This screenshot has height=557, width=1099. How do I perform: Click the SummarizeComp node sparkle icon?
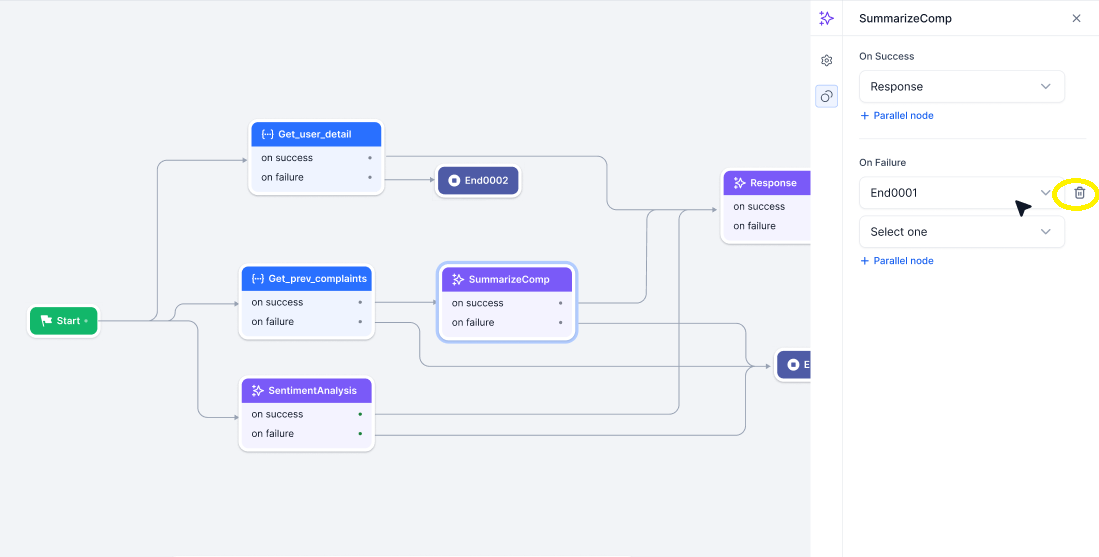458,280
